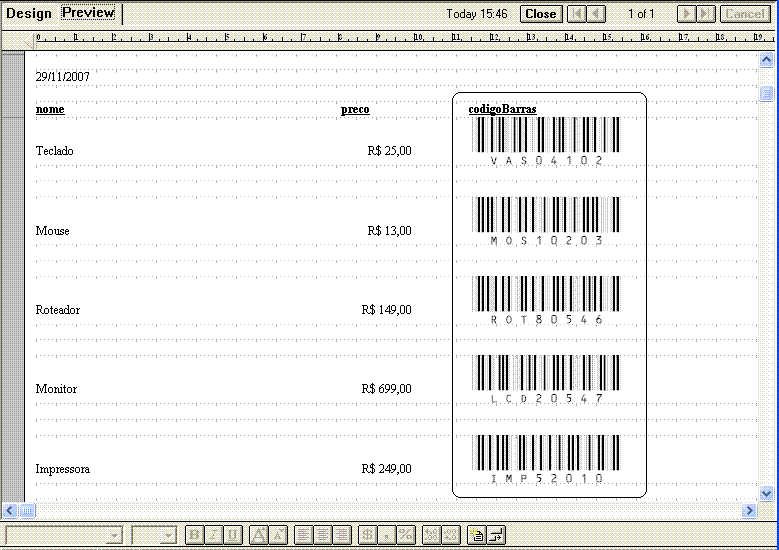The width and height of the screenshot is (779, 550).
Task: Increase decimal places button
Action: click(x=431, y=535)
